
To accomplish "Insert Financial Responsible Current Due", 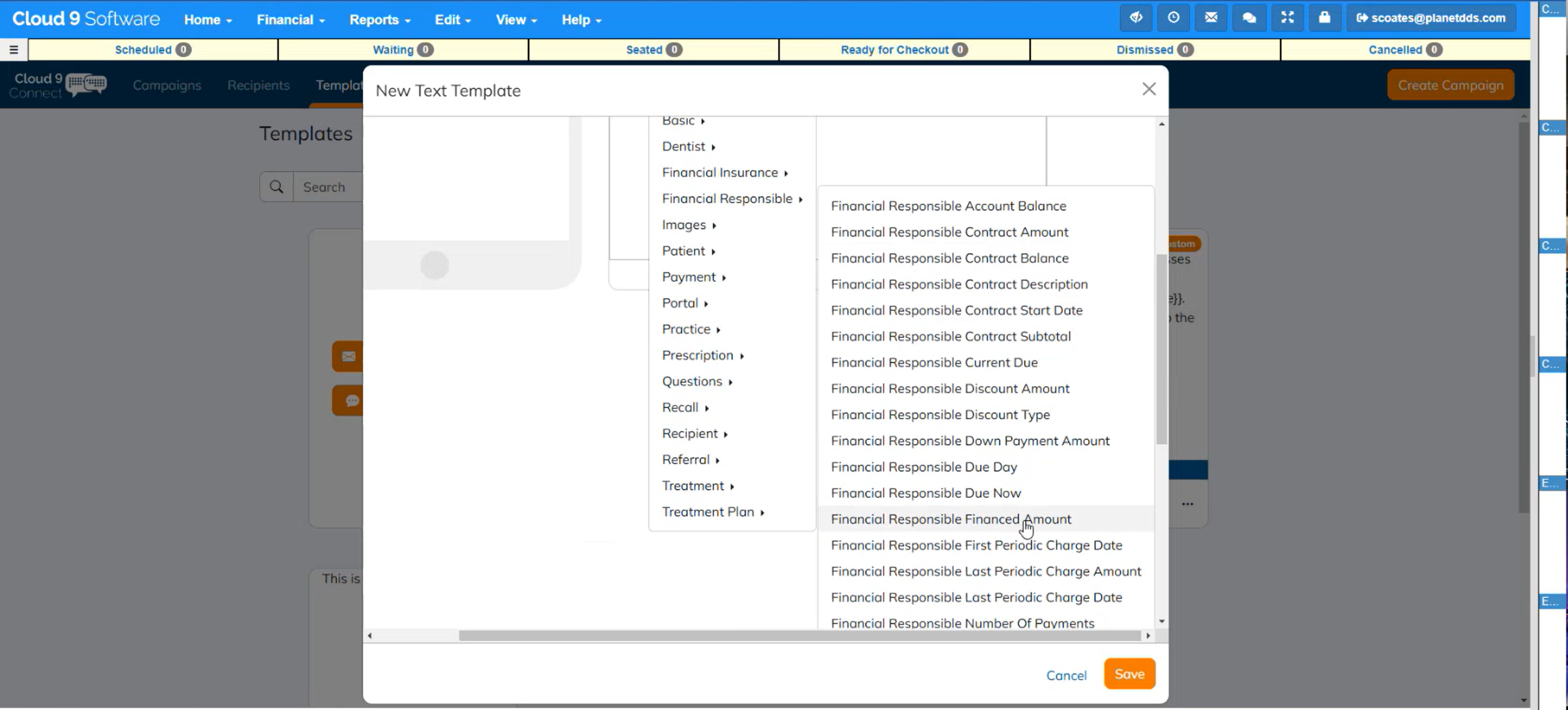I will [x=986, y=362].
